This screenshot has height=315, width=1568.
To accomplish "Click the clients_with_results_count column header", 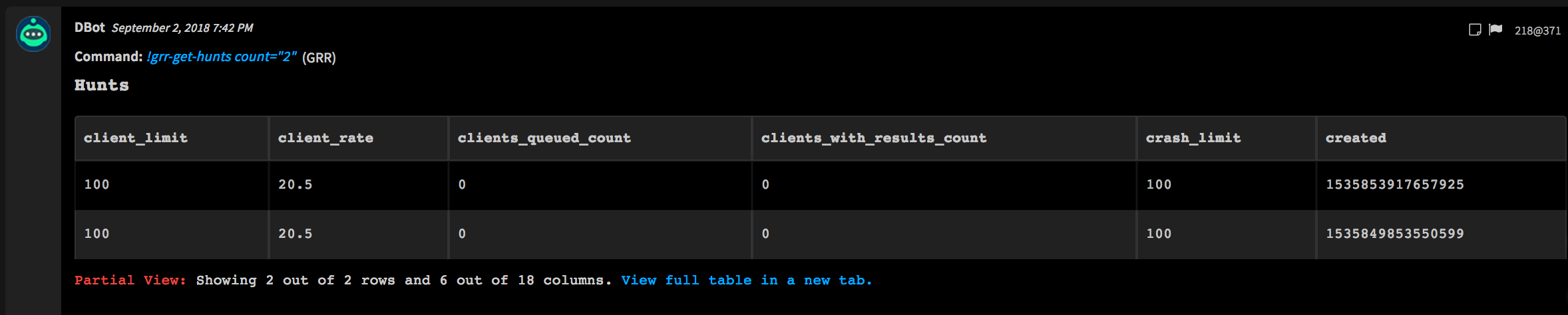I will tap(873, 138).
